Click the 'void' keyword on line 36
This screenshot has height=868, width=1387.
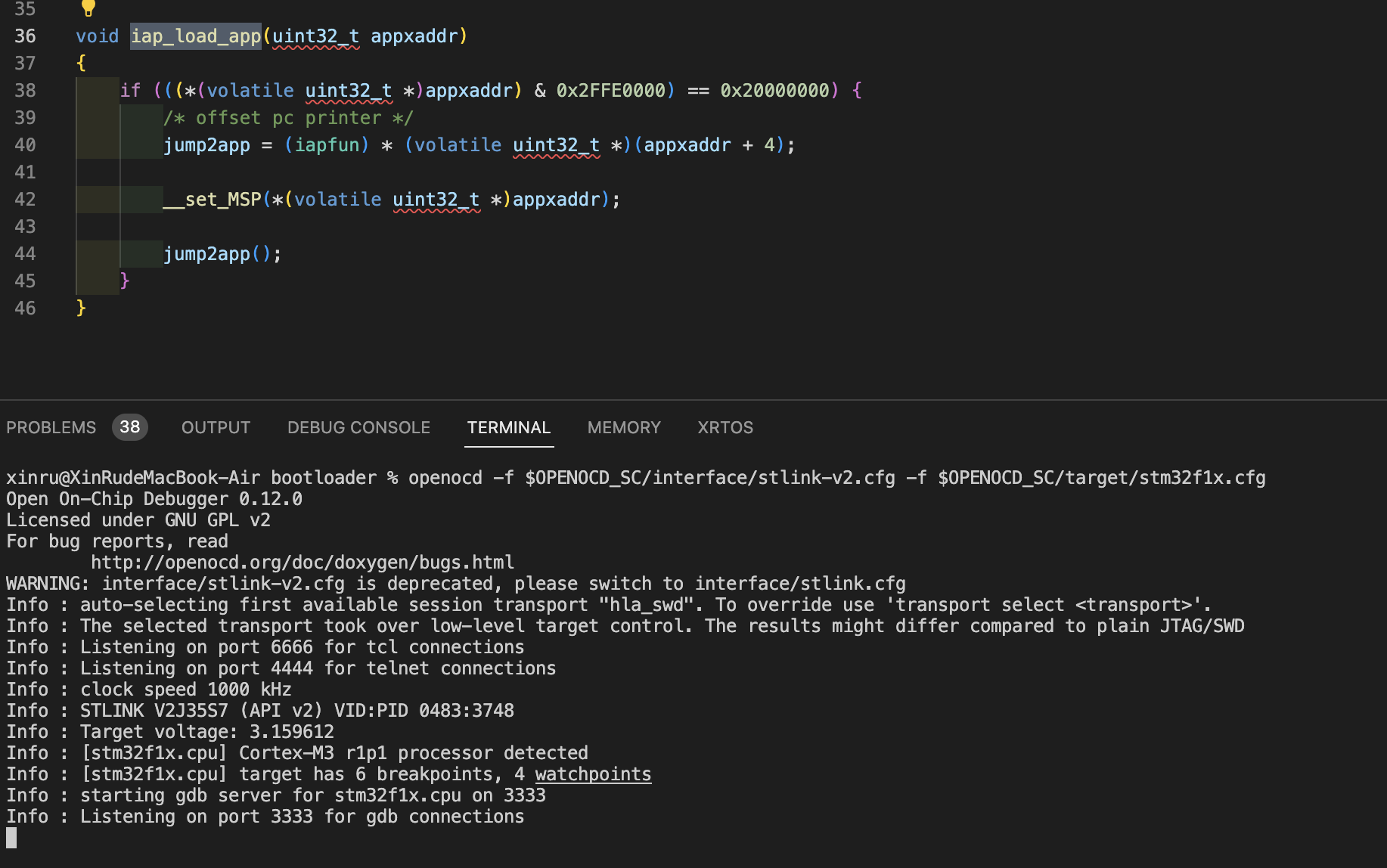[98, 36]
